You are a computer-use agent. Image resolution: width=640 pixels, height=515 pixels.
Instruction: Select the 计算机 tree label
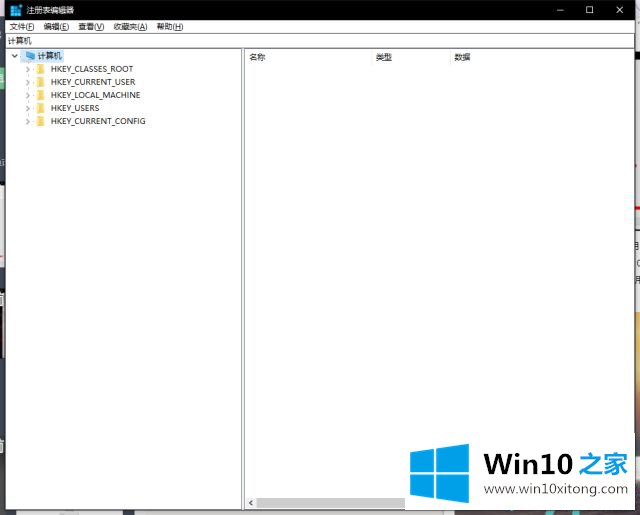pyautogui.click(x=49, y=55)
